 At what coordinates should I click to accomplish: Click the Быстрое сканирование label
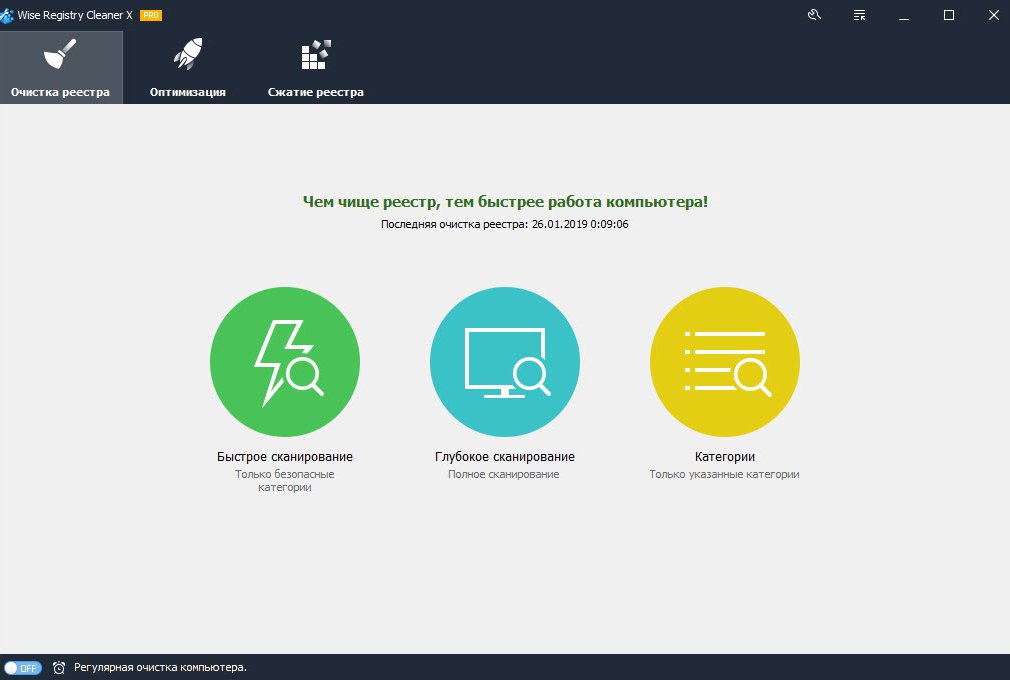pyautogui.click(x=285, y=457)
